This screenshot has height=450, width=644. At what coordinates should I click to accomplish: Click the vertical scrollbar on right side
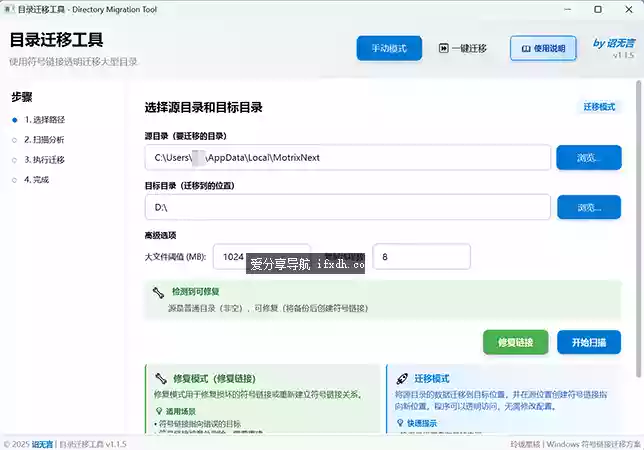638,228
